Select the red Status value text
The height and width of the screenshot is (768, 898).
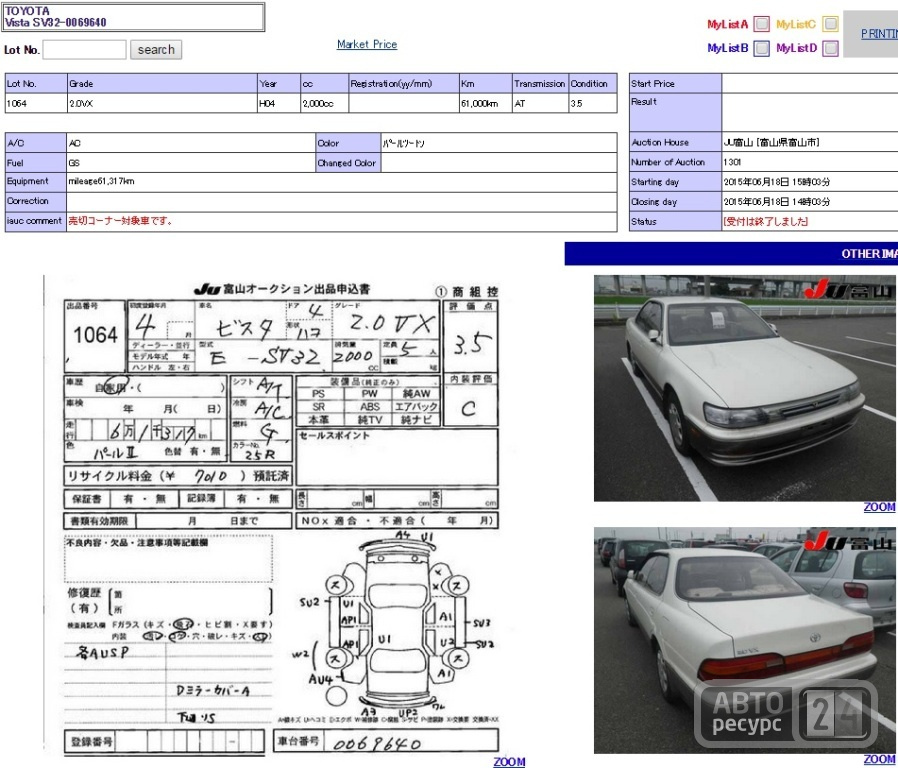(x=765, y=221)
